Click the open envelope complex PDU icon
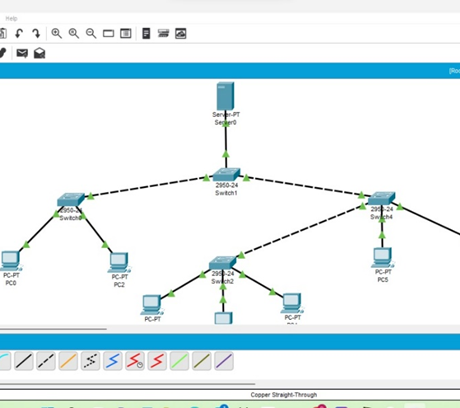 [x=39, y=53]
